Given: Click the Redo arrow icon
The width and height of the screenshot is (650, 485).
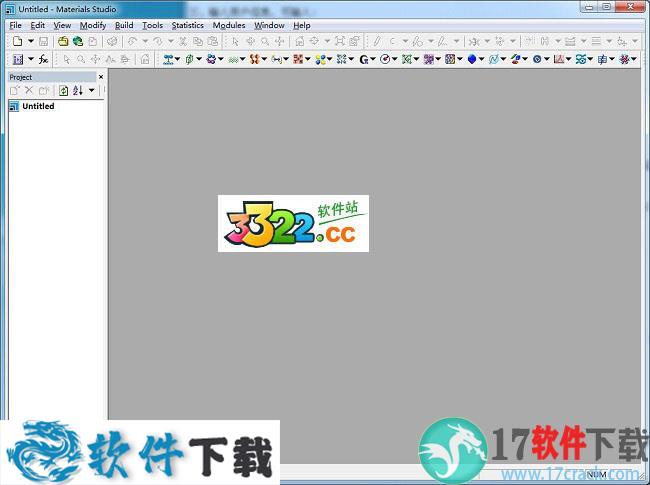Looking at the screenshot, I should point(158,41).
